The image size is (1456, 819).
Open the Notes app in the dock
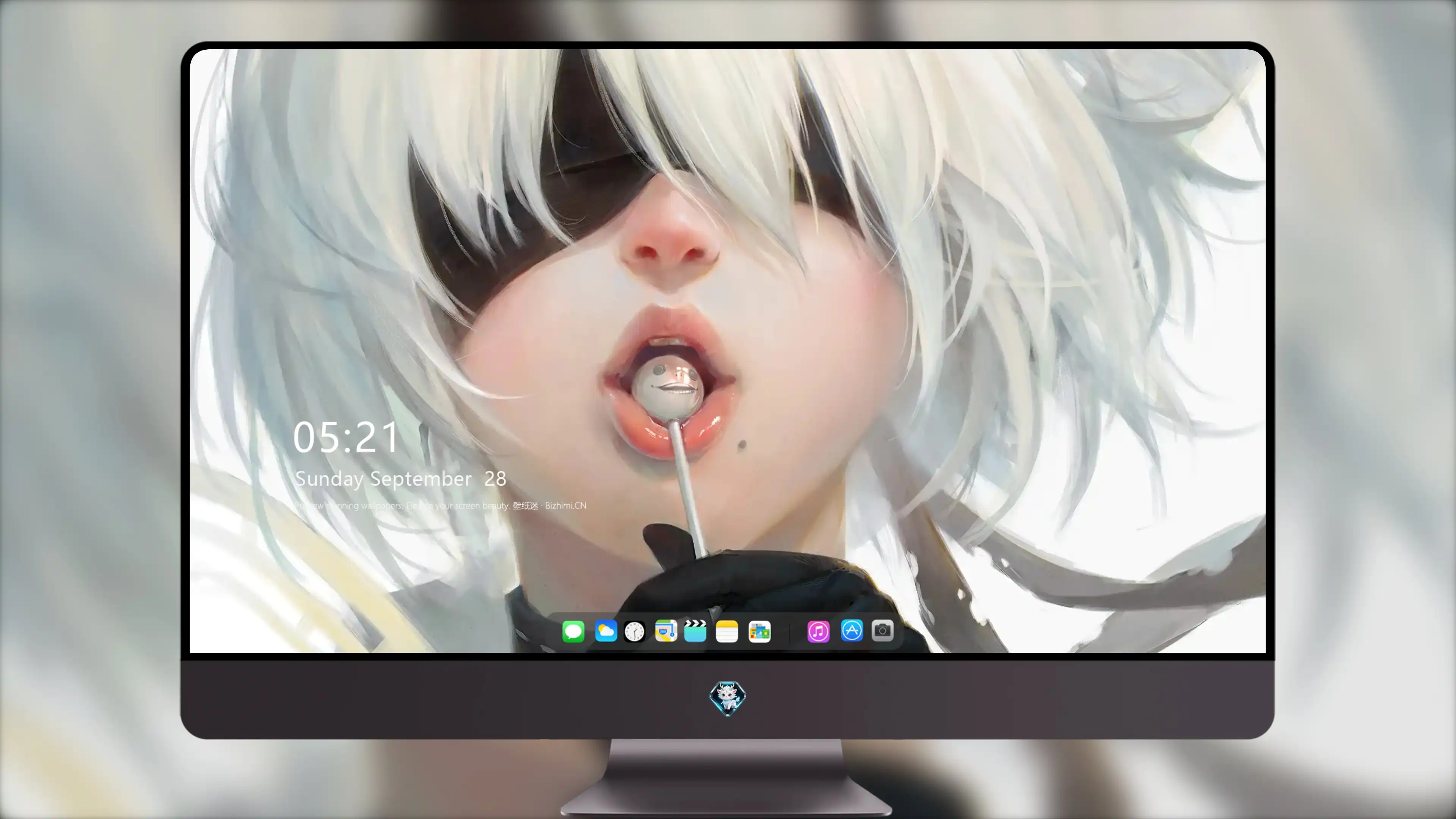(x=727, y=631)
